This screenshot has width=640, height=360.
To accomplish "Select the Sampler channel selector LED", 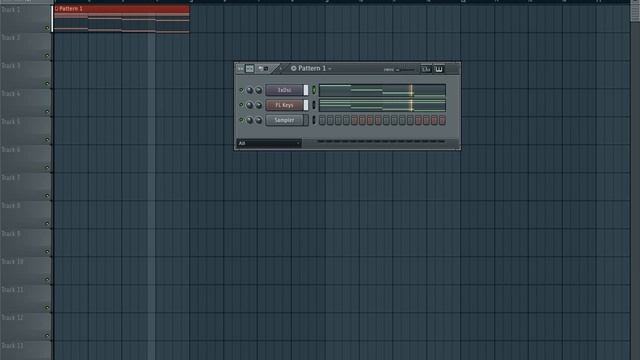I will 314,120.
